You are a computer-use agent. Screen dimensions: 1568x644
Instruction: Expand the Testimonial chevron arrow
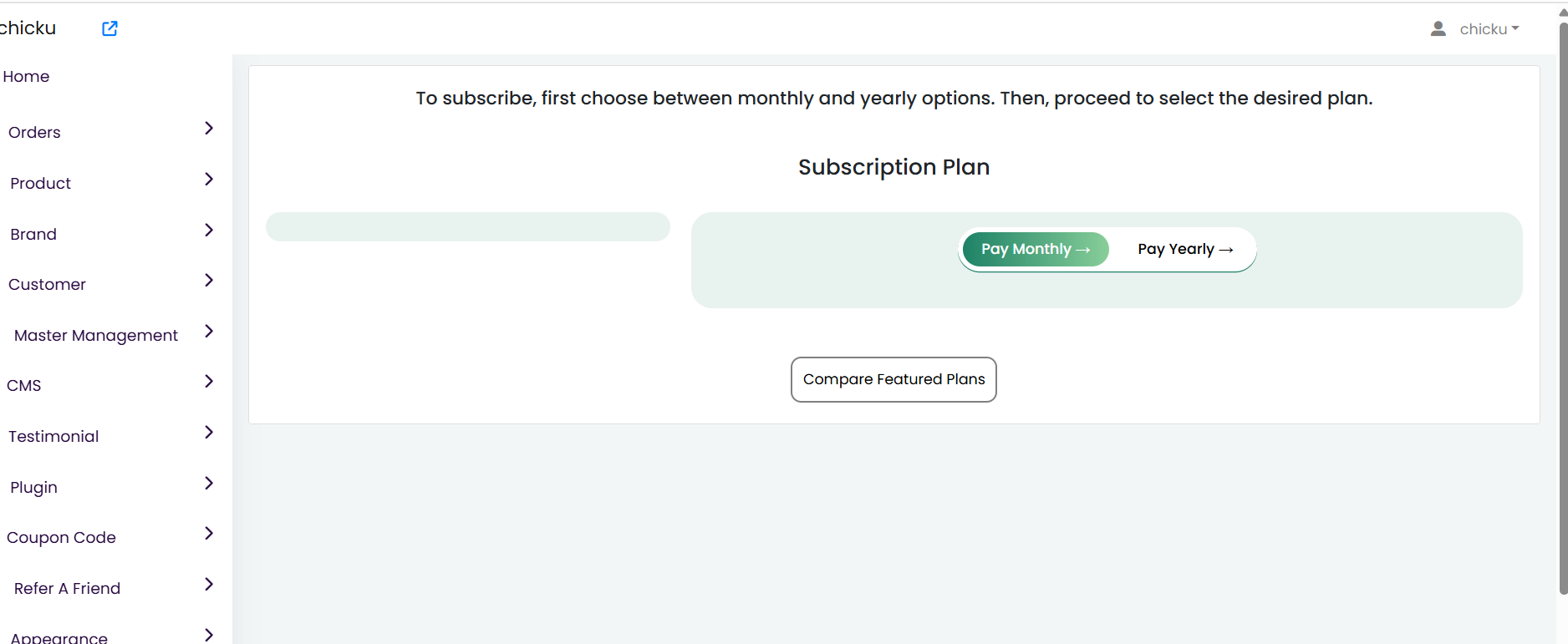pyautogui.click(x=209, y=432)
